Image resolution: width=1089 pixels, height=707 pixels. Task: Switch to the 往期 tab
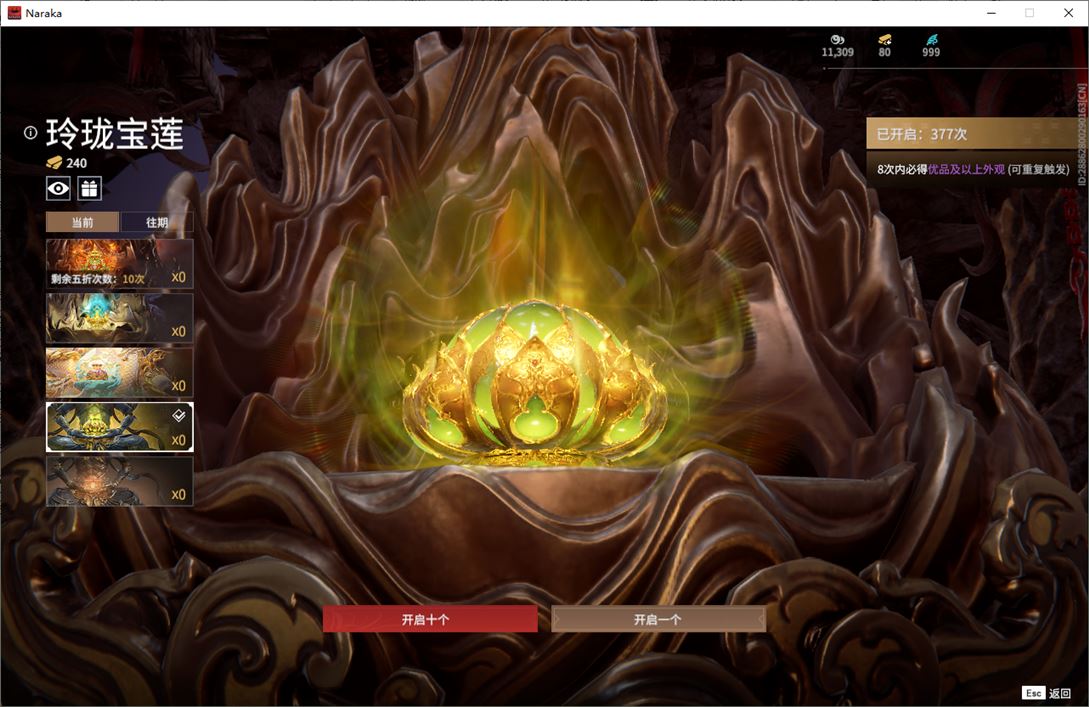click(157, 222)
